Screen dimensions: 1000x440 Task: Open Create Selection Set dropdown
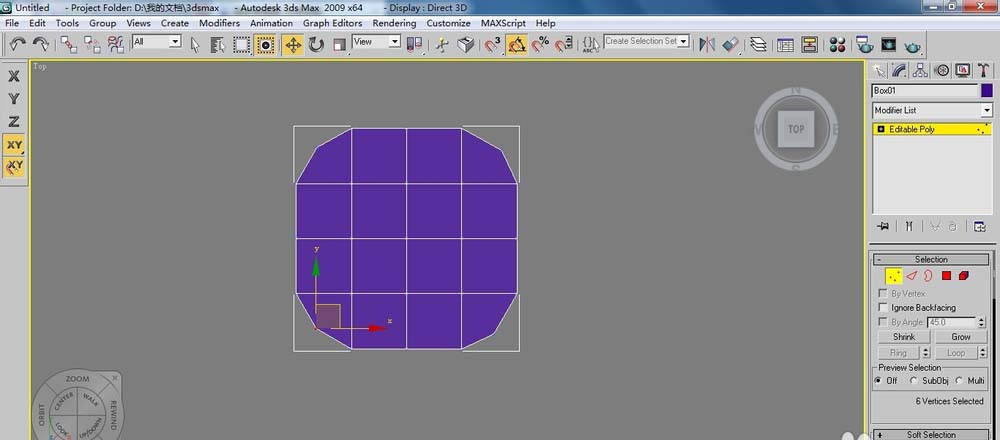tap(647, 41)
